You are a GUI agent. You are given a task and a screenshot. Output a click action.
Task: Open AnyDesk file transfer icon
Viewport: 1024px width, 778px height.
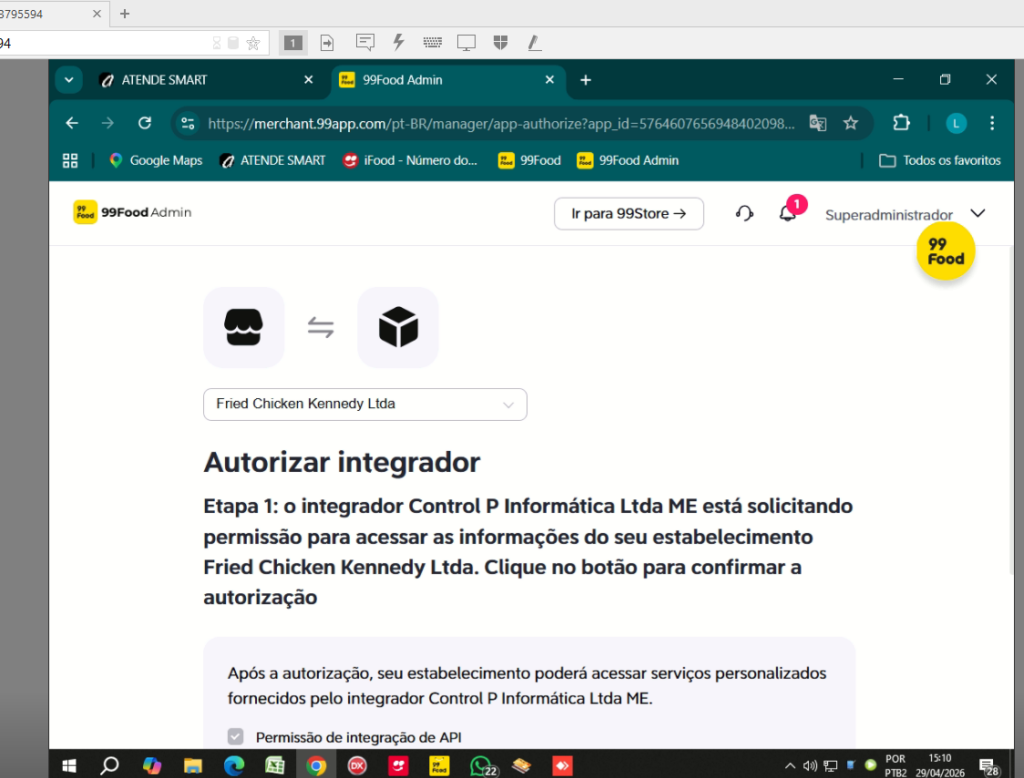click(327, 43)
